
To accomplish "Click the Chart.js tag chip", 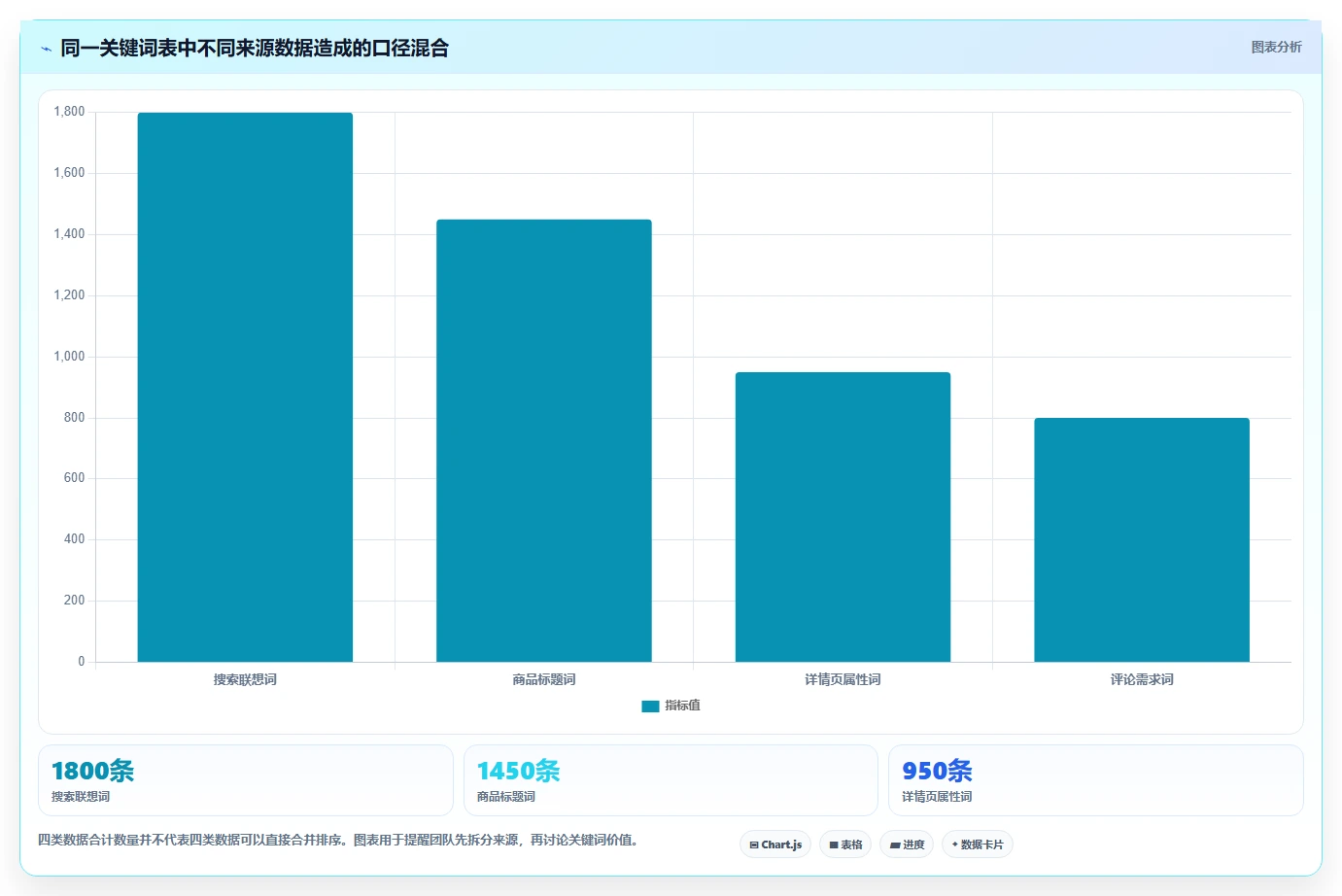I will coord(775,844).
